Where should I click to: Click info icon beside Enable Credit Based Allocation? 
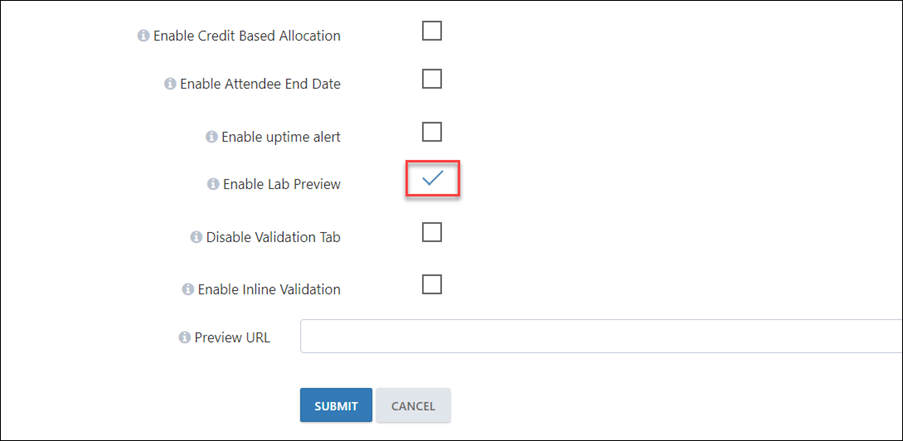[142, 36]
